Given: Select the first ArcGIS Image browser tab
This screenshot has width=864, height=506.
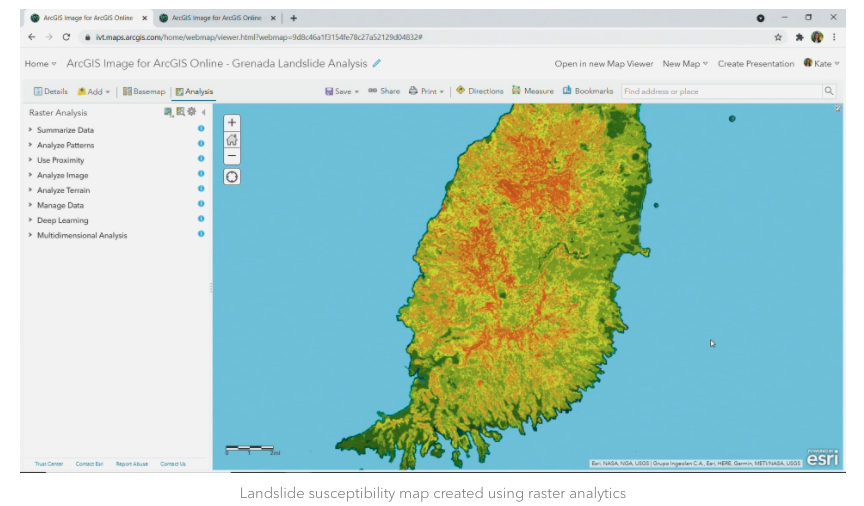Looking at the screenshot, I should point(88,18).
